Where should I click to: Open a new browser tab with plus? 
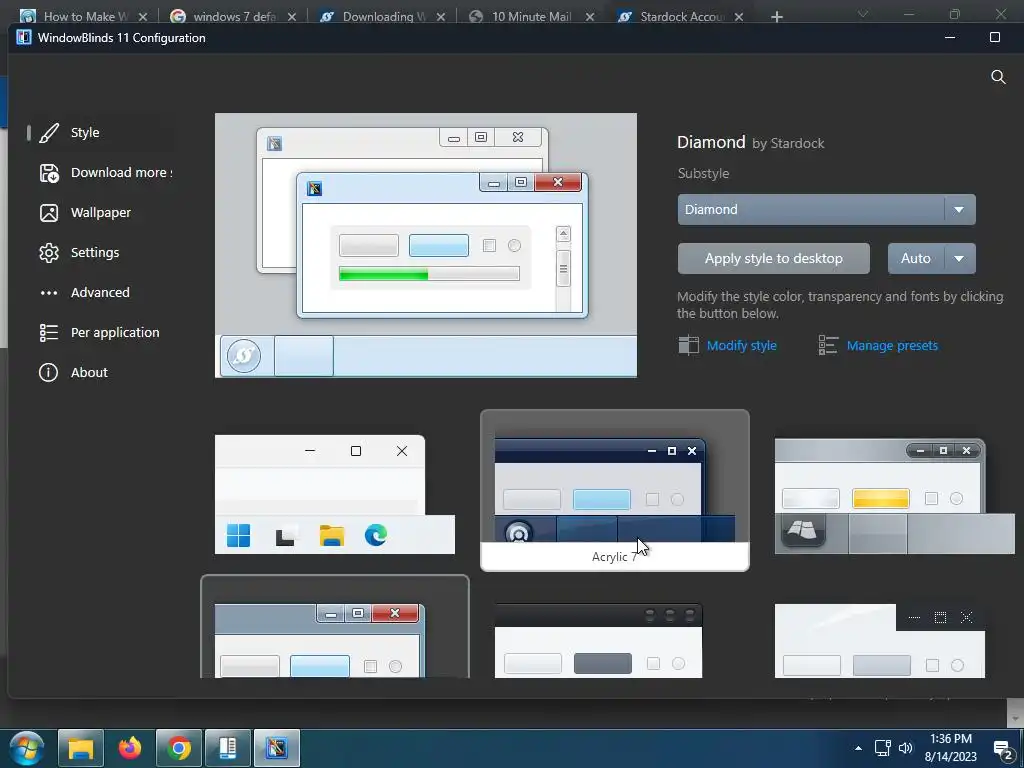pyautogui.click(x=776, y=17)
